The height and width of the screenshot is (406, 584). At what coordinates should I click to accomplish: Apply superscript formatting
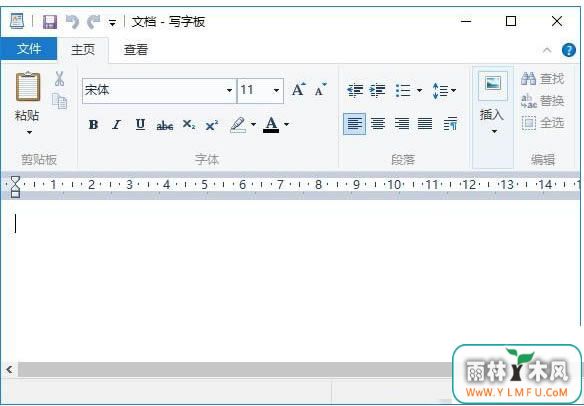(x=212, y=125)
